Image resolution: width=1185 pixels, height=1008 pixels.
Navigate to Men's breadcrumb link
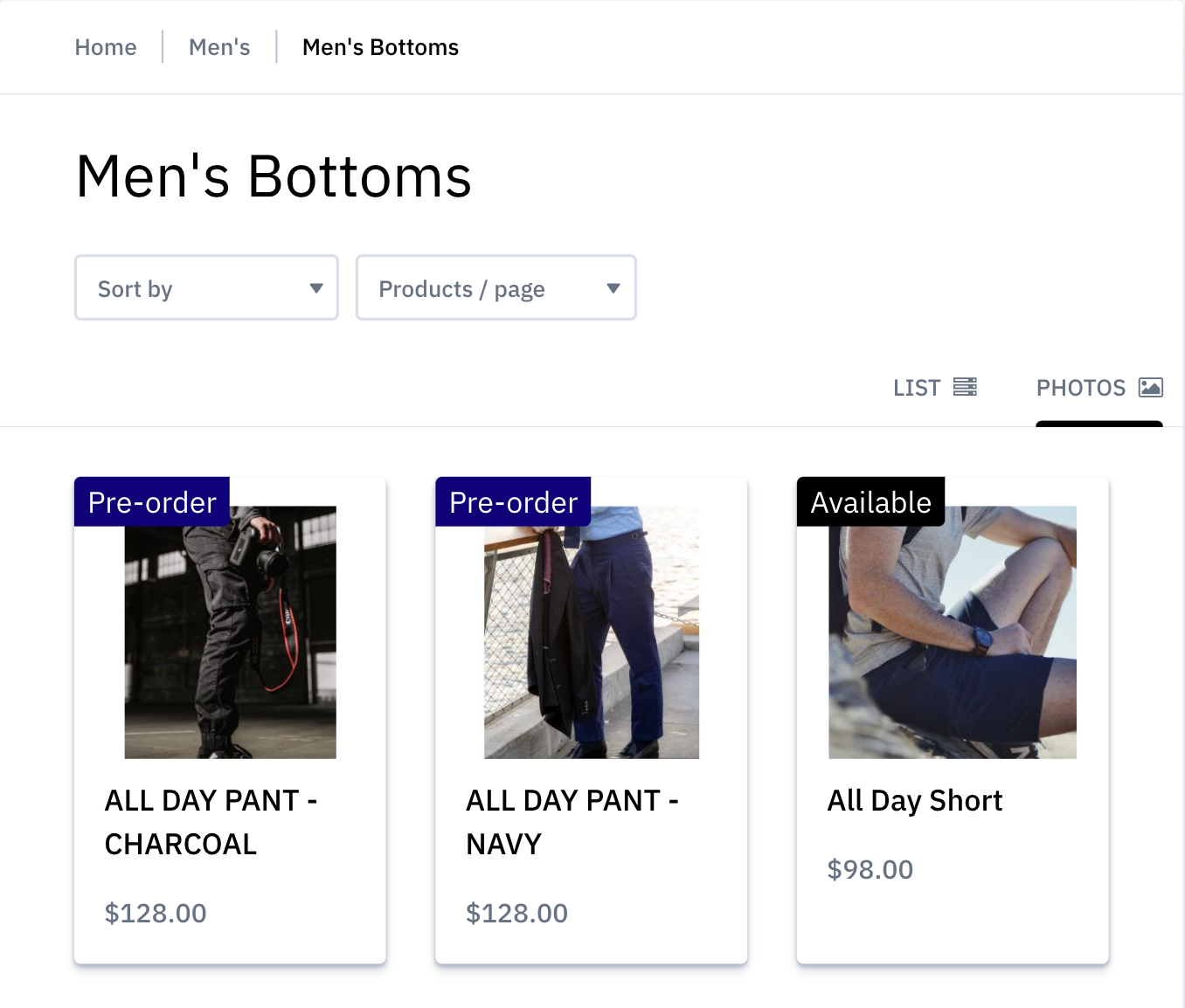pos(219,47)
